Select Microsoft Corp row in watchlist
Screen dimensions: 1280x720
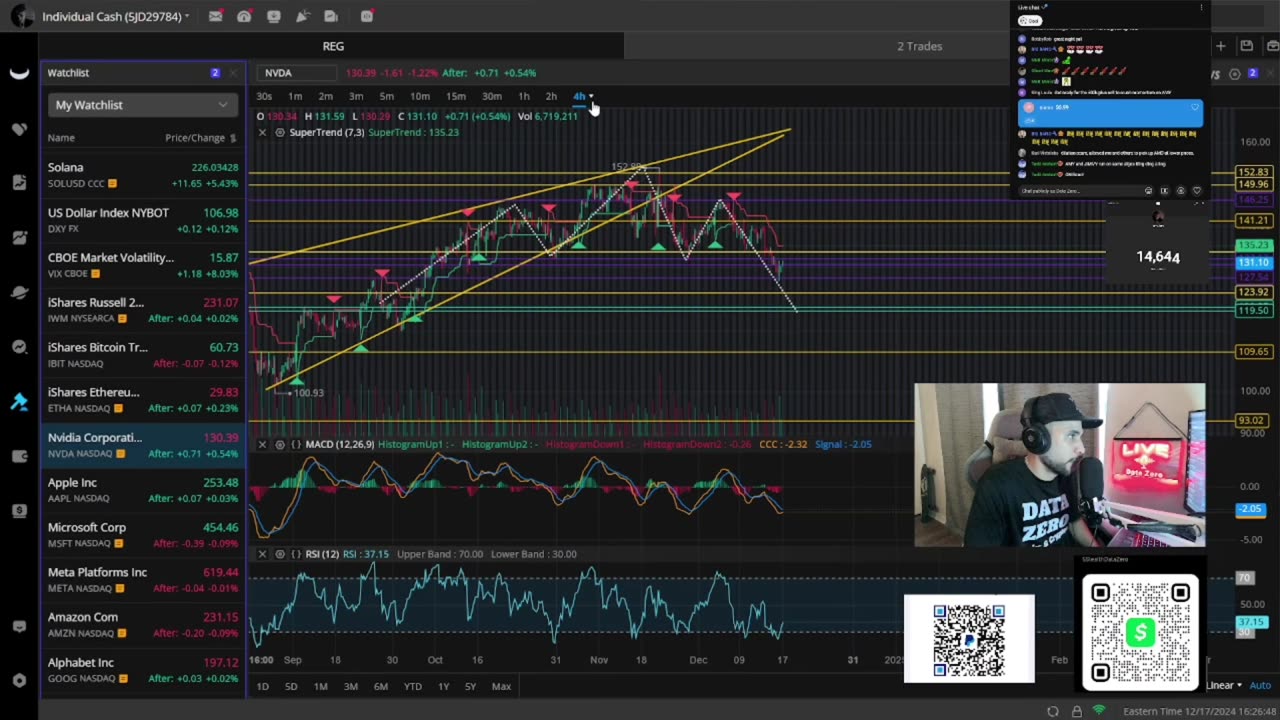141,535
